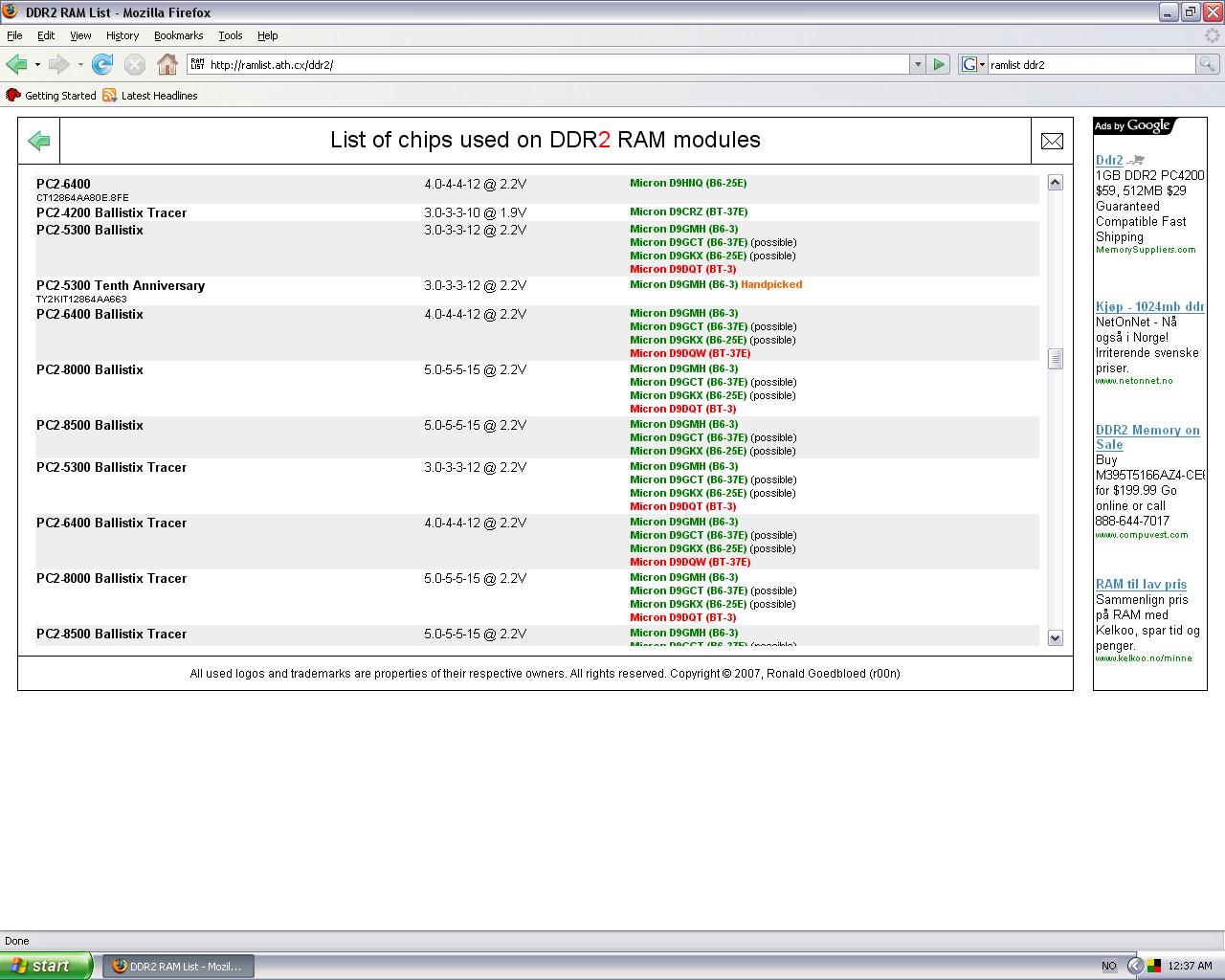Click the 'Ads by Google' label
The height and width of the screenshot is (980, 1225).
(1133, 125)
